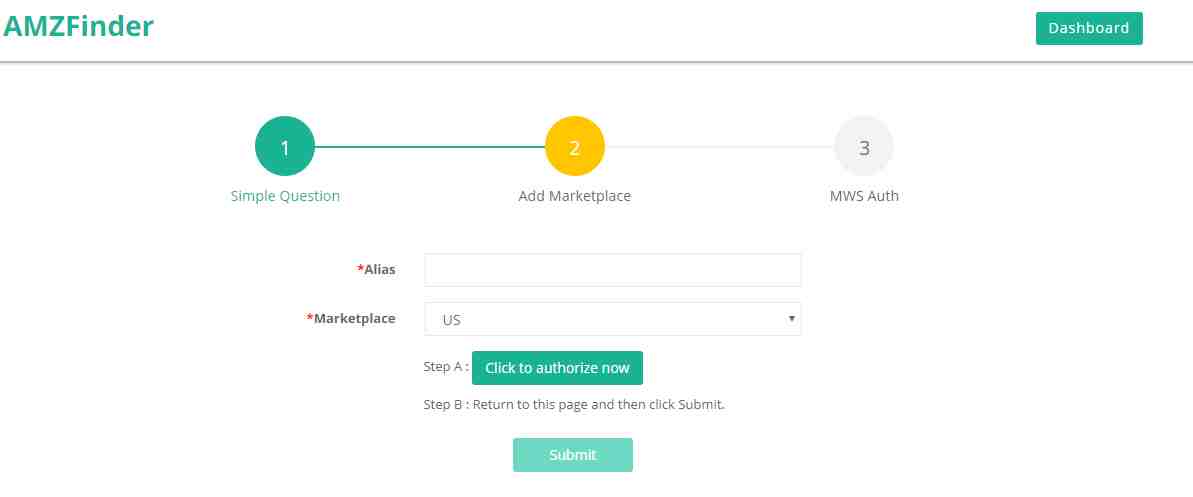The height and width of the screenshot is (497, 1193).
Task: Select the yellow step 2 circle
Action: (x=574, y=146)
